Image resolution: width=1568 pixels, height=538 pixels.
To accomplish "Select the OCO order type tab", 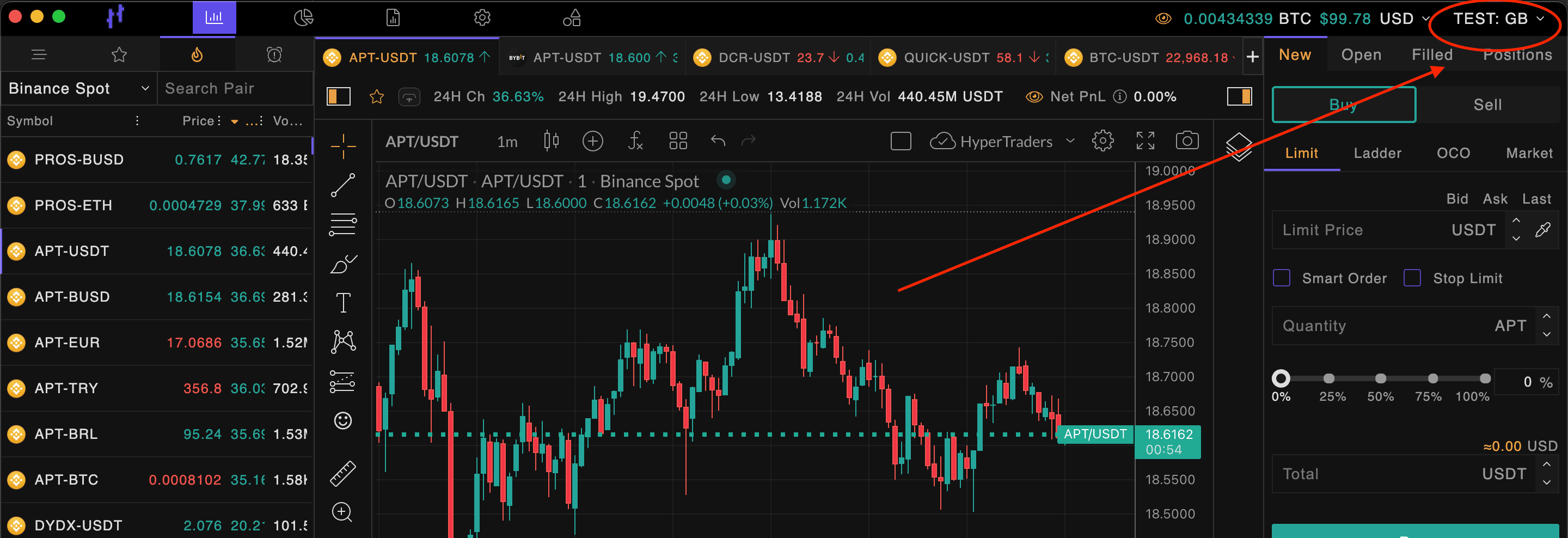I will pos(1453,153).
